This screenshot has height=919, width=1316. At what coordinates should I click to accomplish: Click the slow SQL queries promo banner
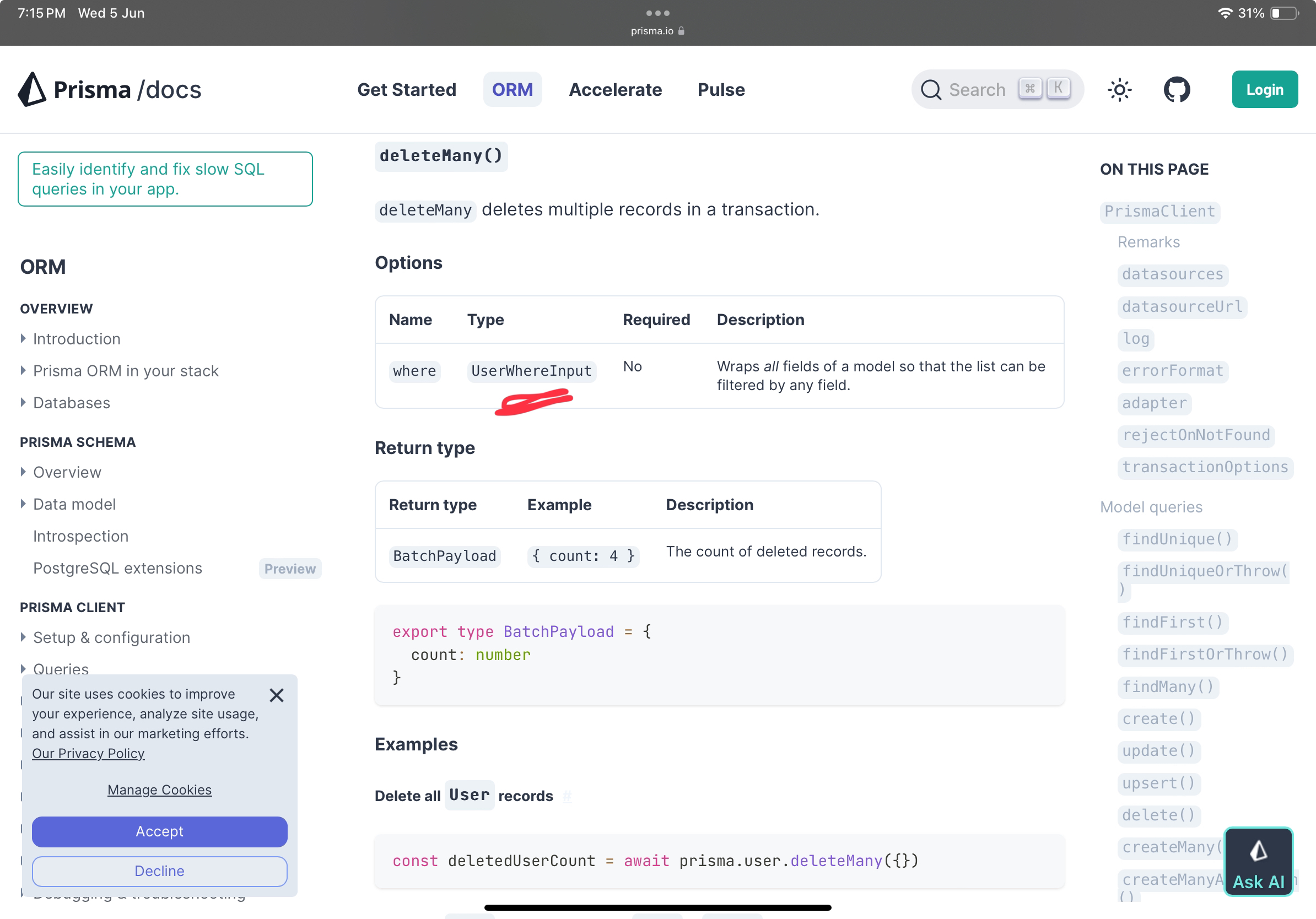(x=165, y=179)
